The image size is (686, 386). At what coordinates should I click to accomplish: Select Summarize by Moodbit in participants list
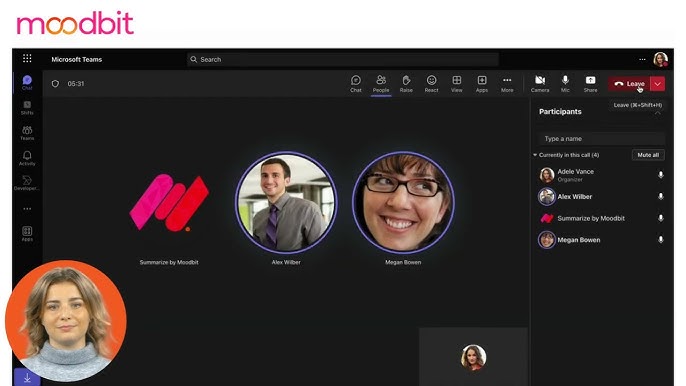coord(602,218)
